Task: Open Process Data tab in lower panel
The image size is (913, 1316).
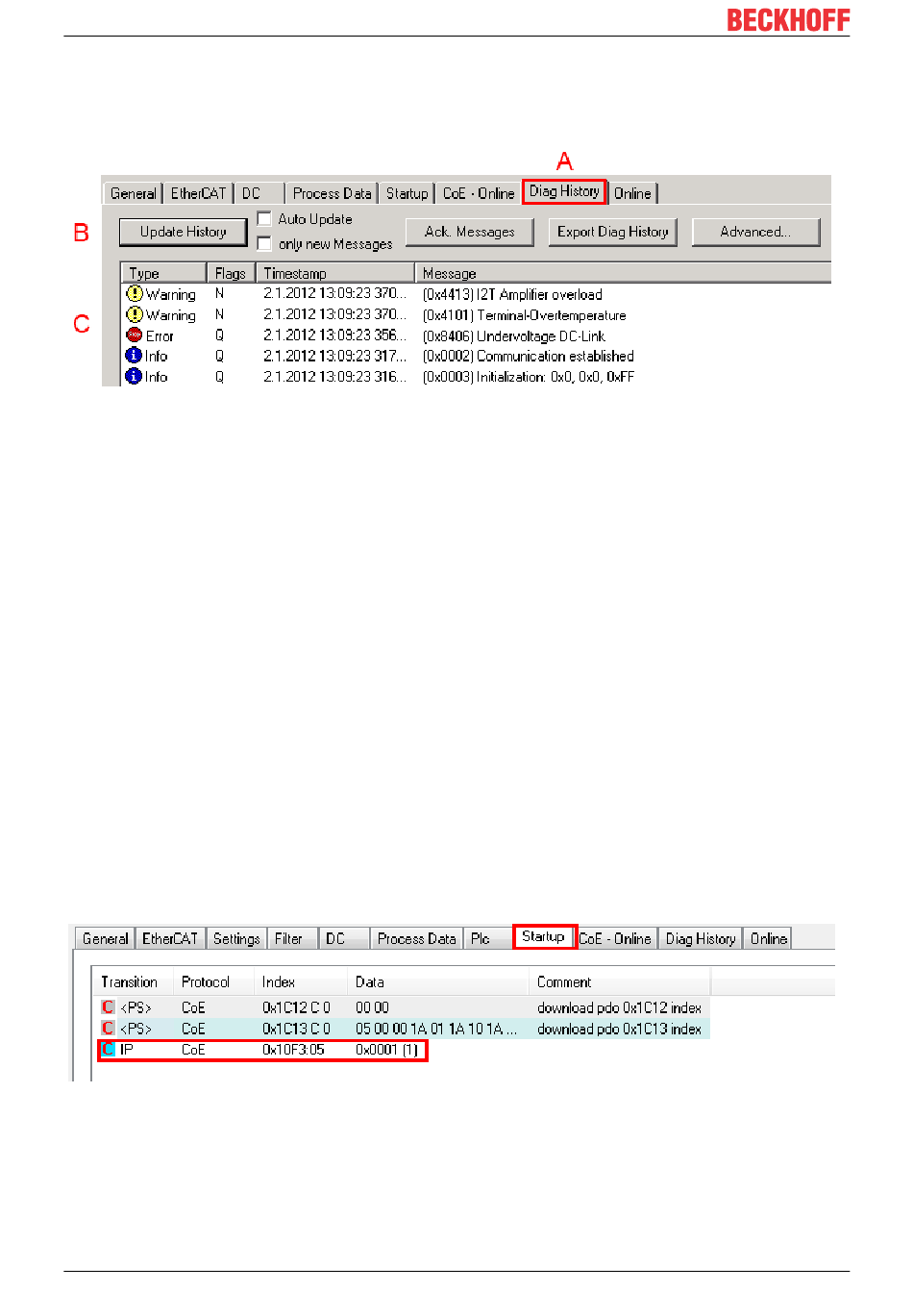Action: pyautogui.click(x=416, y=938)
